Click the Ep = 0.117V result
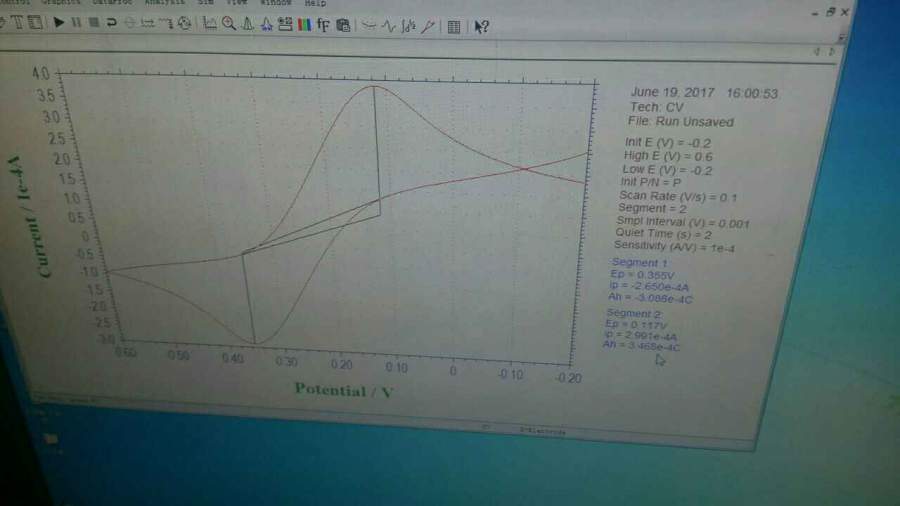 point(636,325)
